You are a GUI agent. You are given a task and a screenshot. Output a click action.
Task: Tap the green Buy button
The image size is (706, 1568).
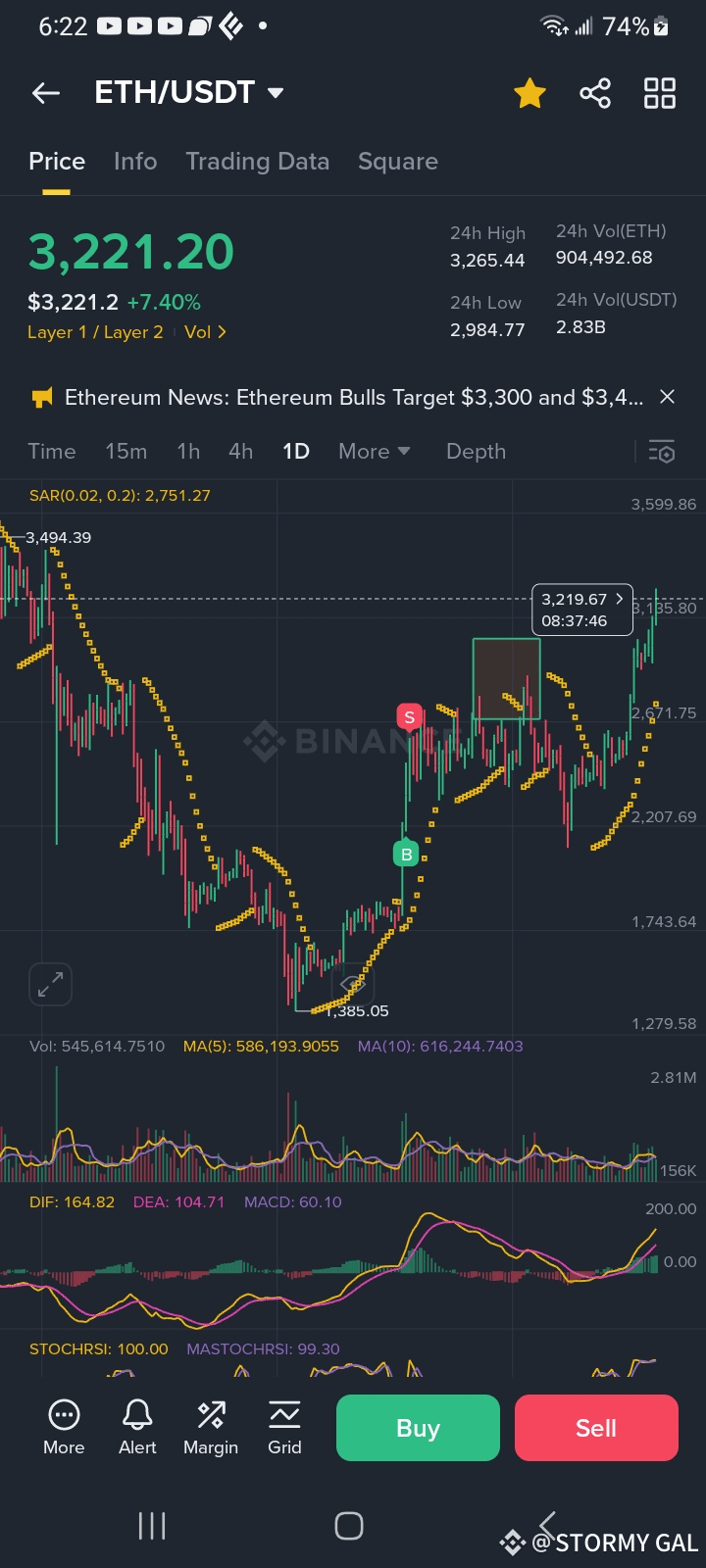coord(418,1428)
